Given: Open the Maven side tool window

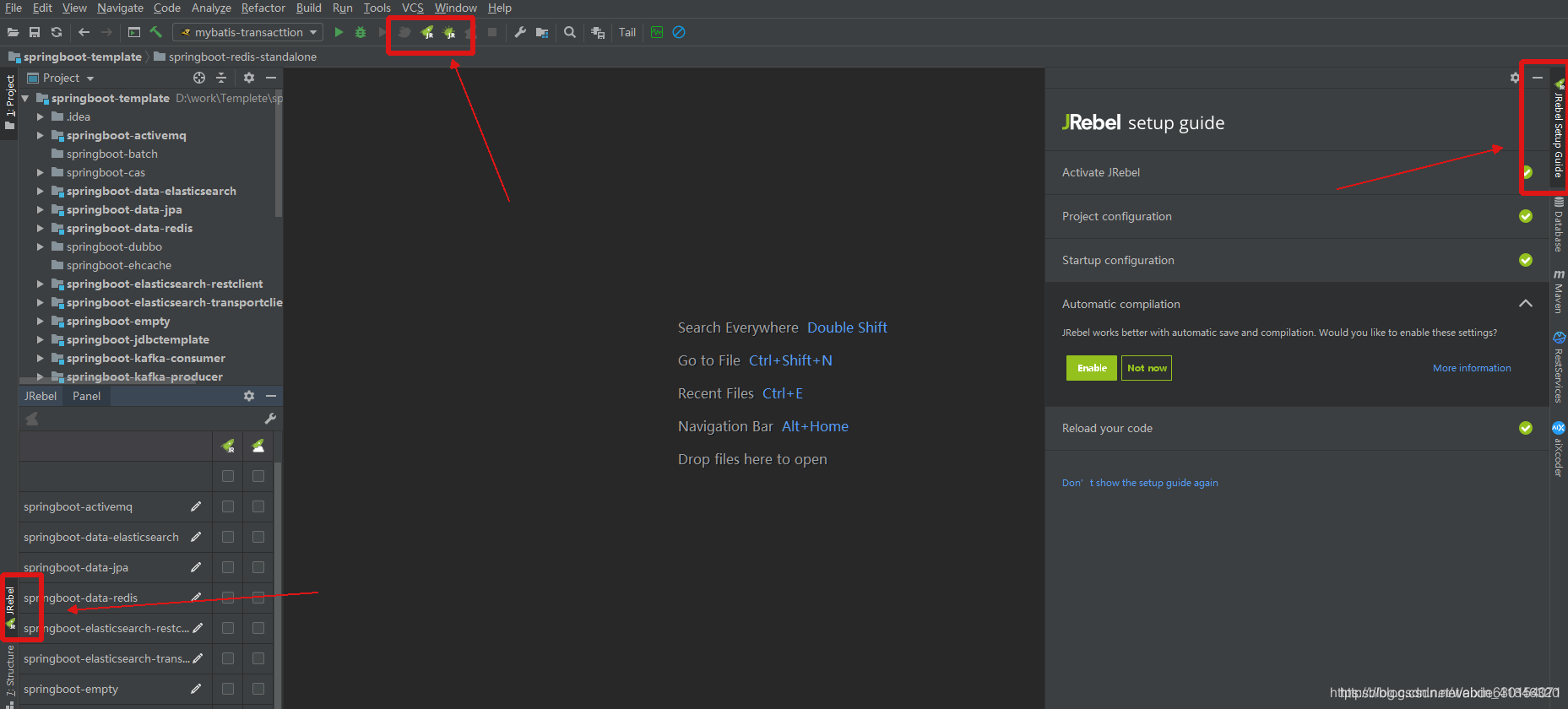Looking at the screenshot, I should pos(1559,292).
